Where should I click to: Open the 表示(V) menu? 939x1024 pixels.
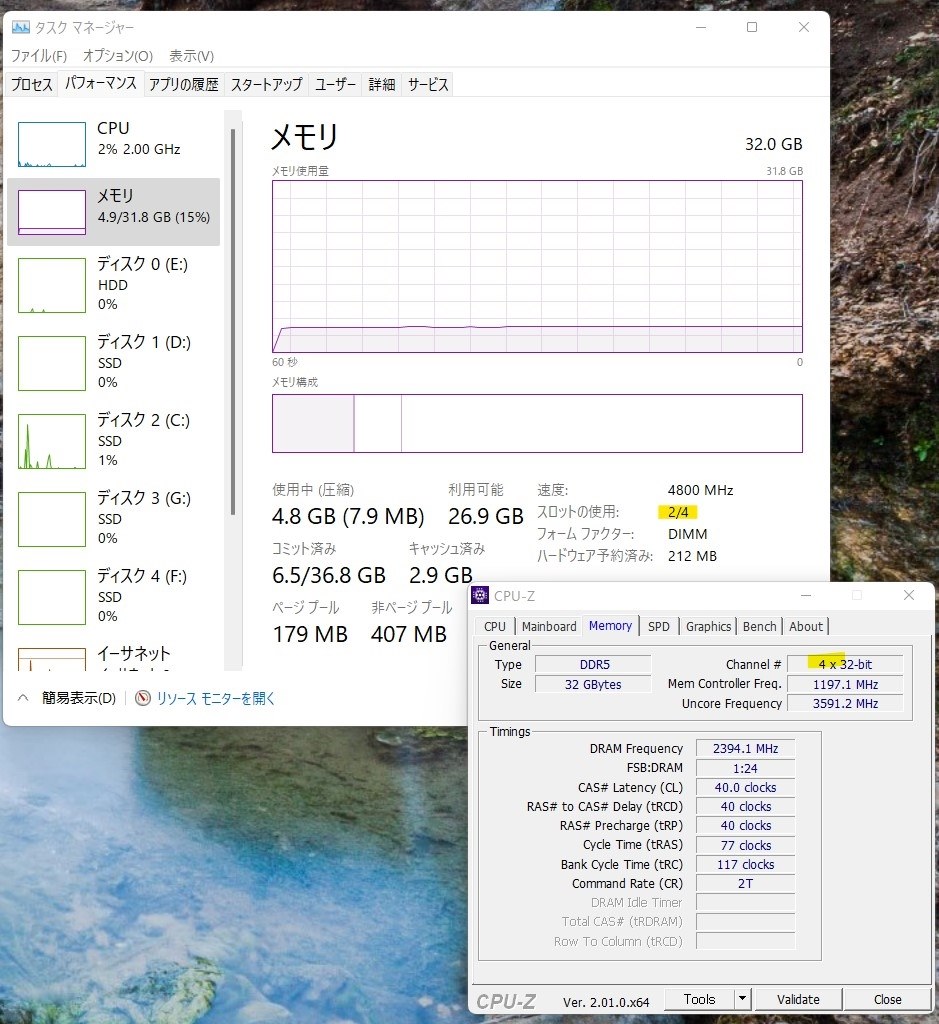[191, 56]
